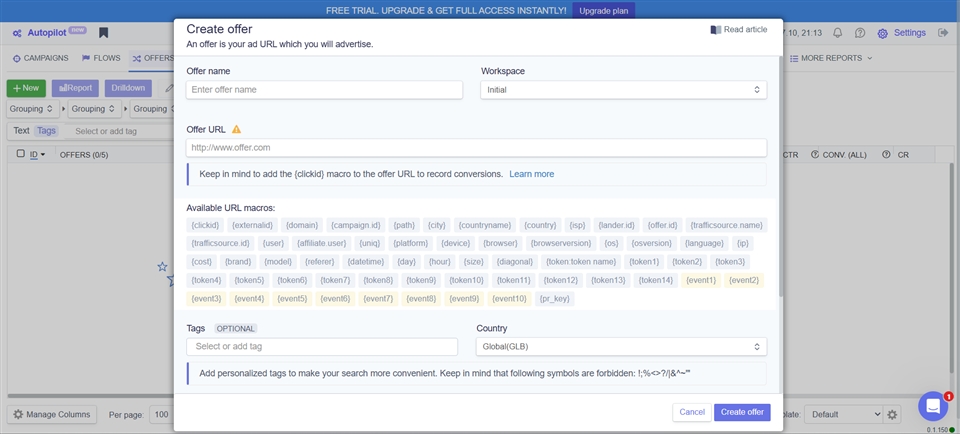Click the template gear icon beside Default
Image resolution: width=960 pixels, height=434 pixels.
[x=893, y=414]
